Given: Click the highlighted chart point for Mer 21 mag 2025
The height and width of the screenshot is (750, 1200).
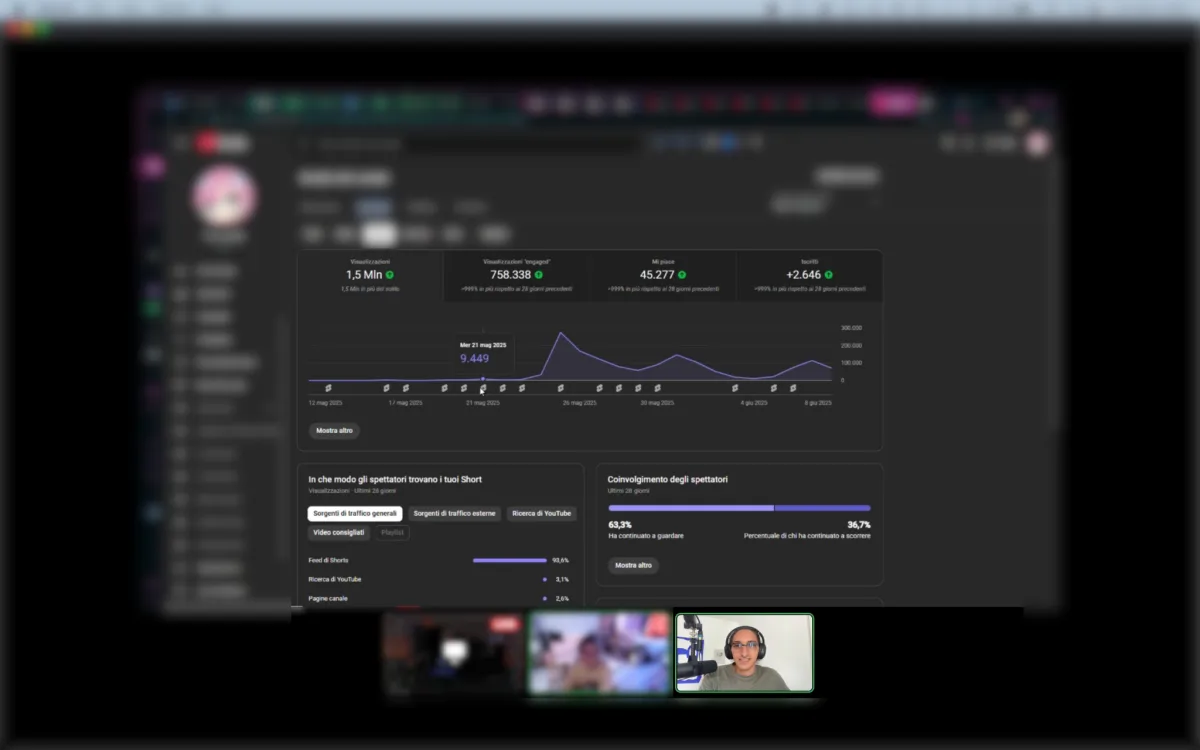Looking at the screenshot, I should [483, 378].
